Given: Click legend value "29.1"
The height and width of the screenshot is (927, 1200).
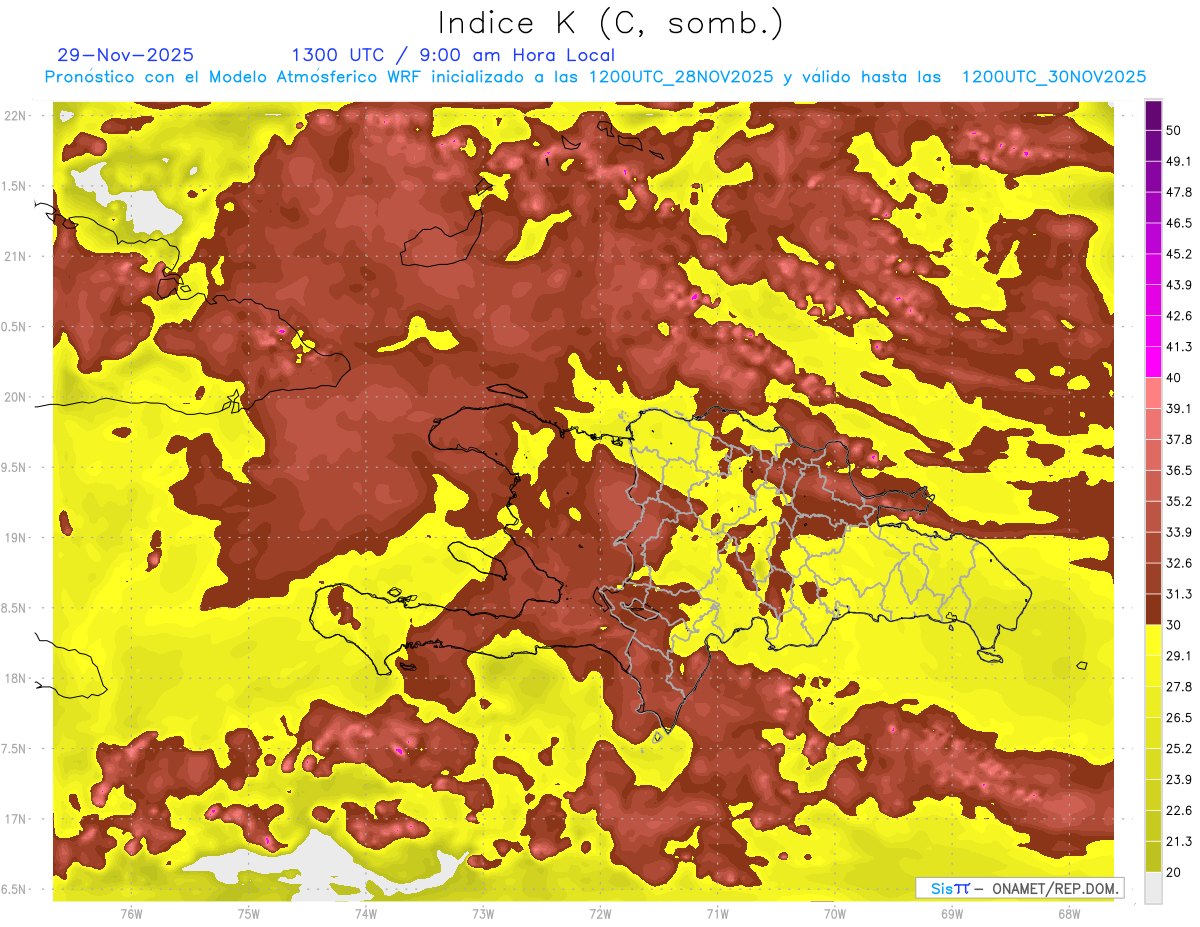Looking at the screenshot, I should click(1178, 656).
